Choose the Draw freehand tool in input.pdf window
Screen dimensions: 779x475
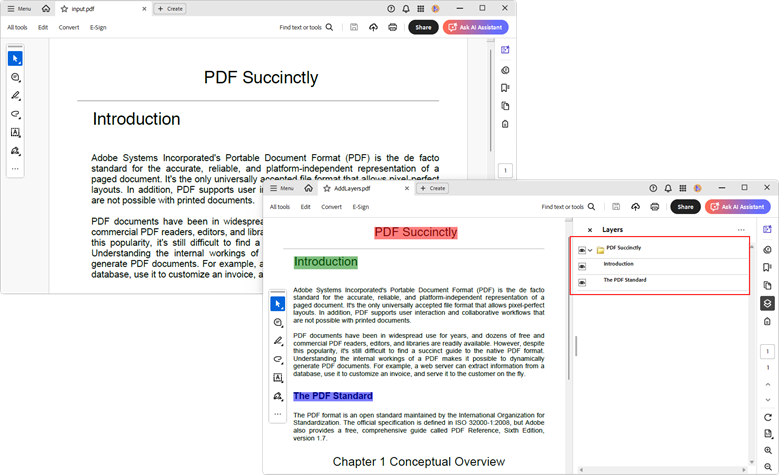tap(15, 114)
